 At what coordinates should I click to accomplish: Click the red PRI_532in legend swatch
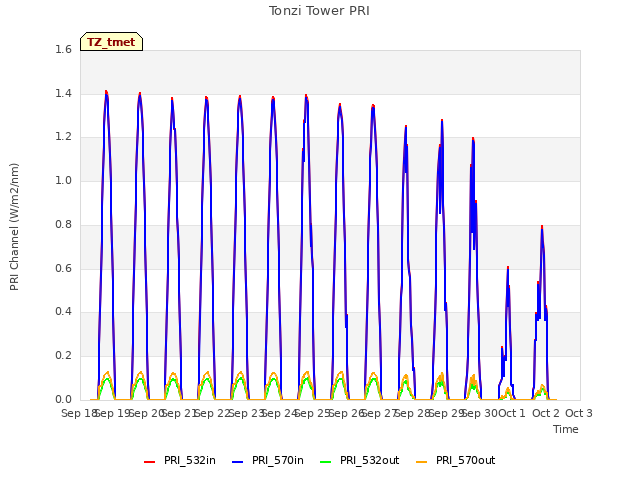149,462
